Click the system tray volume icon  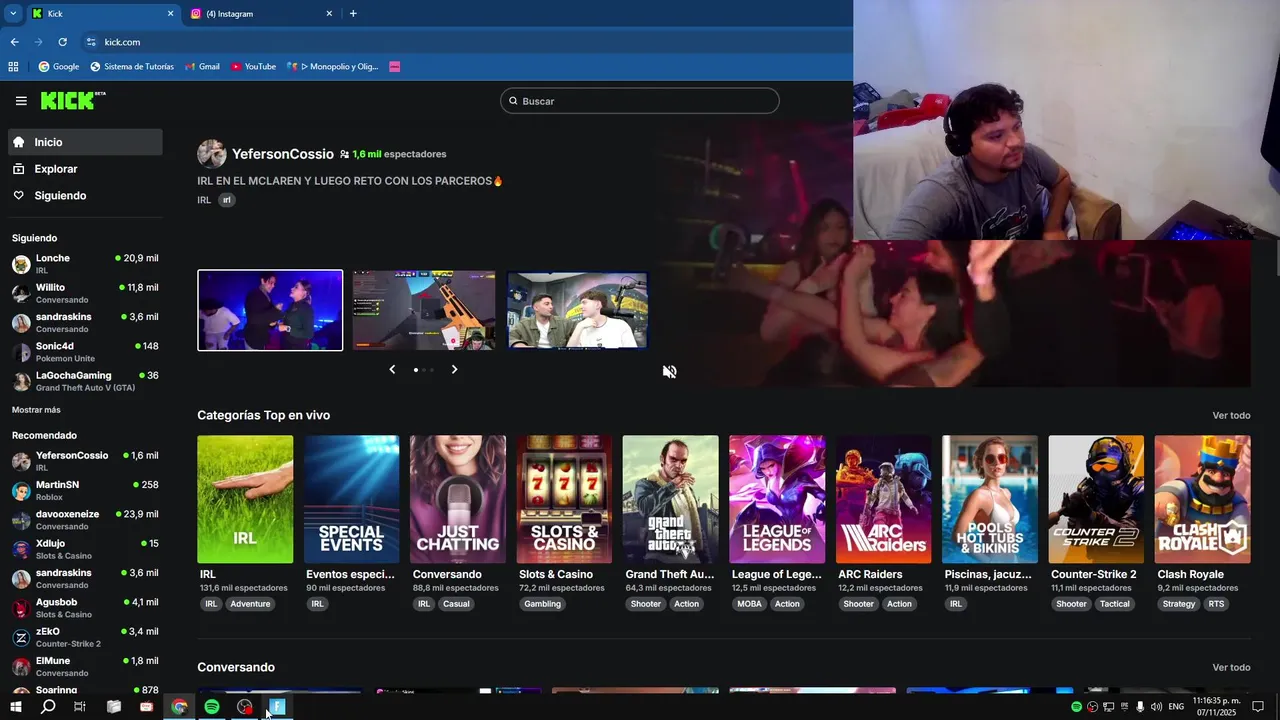[x=1158, y=707]
